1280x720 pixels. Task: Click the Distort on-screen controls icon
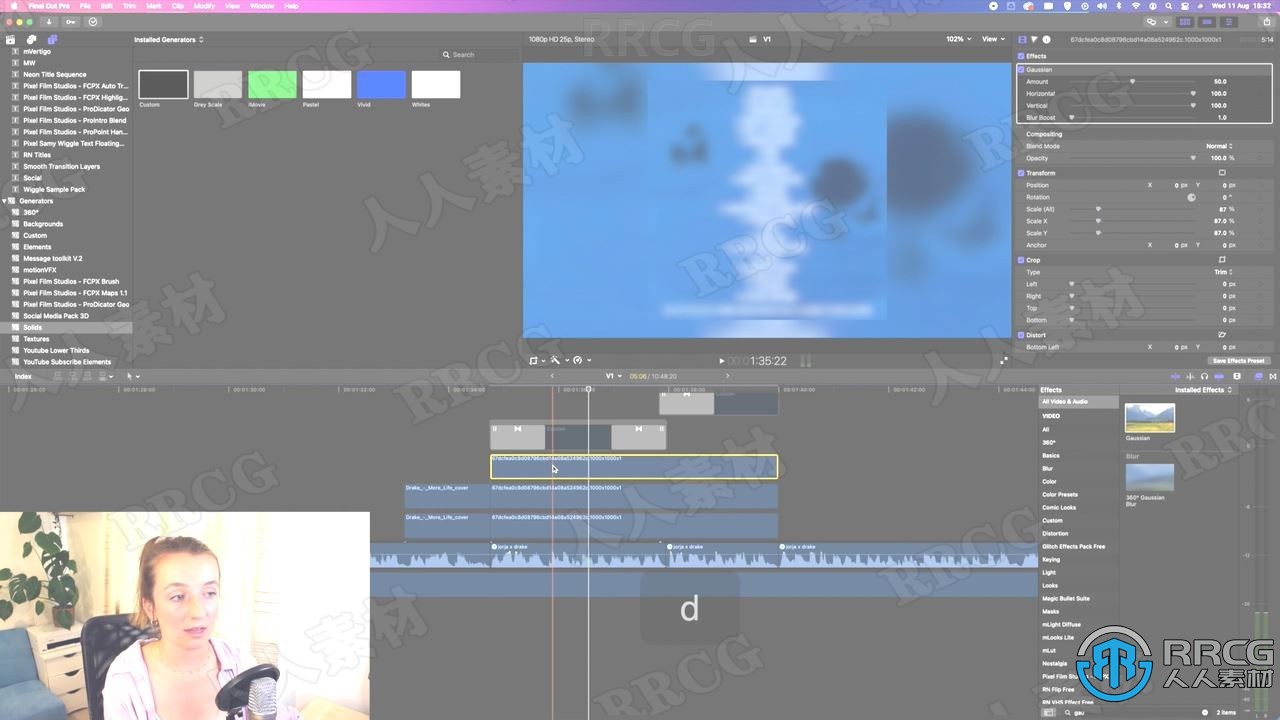point(1222,335)
